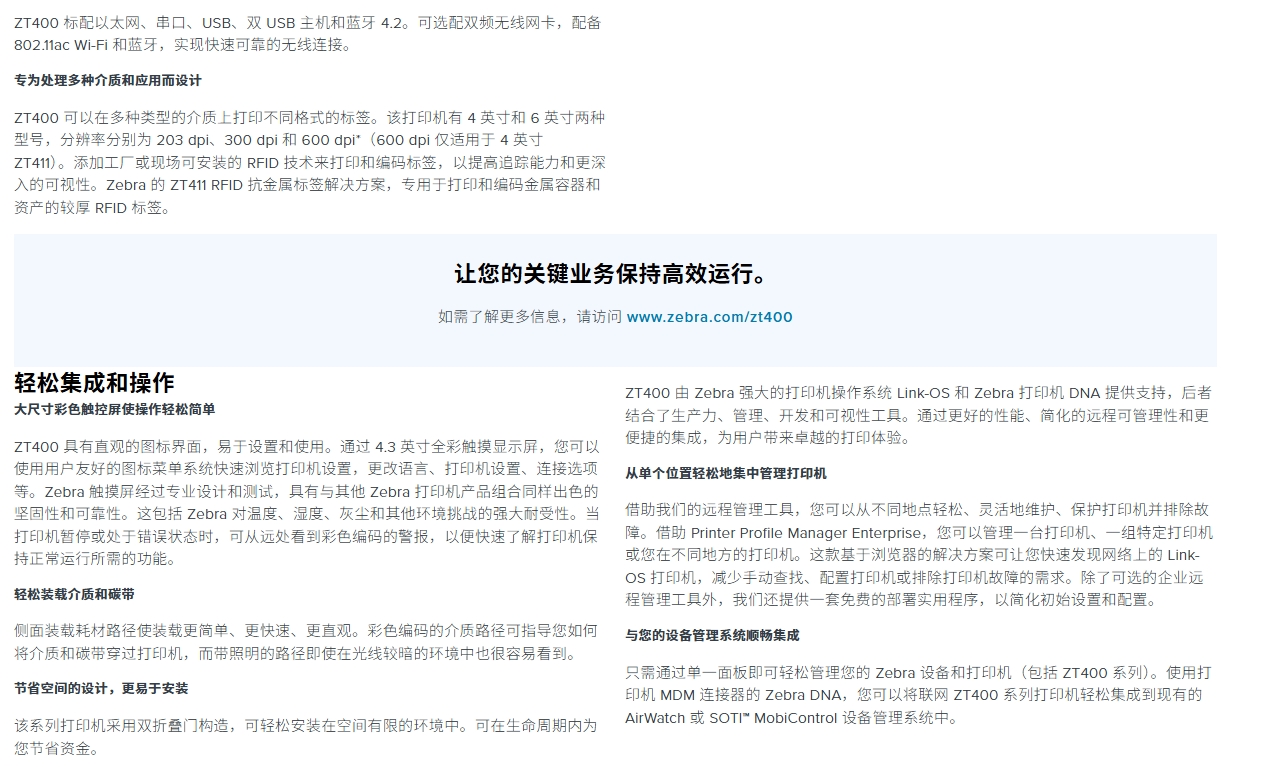Click the subheading 轻松装载介质和碳带
Viewport: 1261px width, 767px height.
tap(74, 595)
